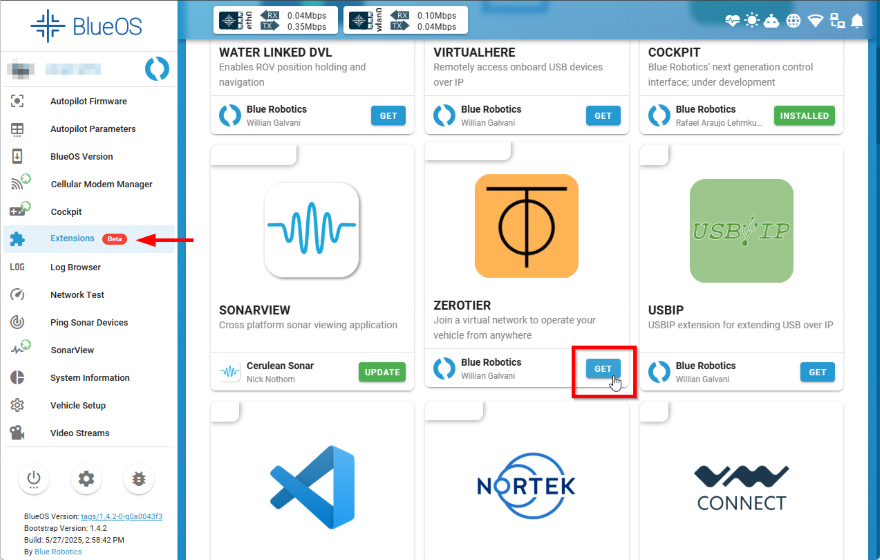Click the Extensions puzzle piece icon
This screenshot has width=880, height=560.
17,238
